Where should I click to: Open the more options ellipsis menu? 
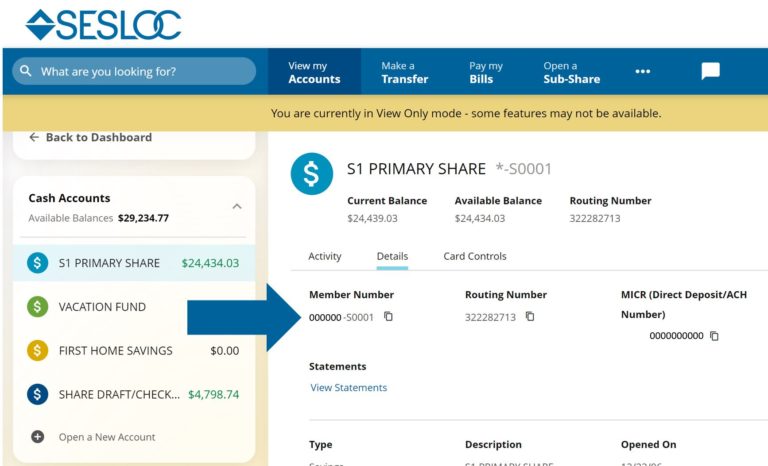642,71
